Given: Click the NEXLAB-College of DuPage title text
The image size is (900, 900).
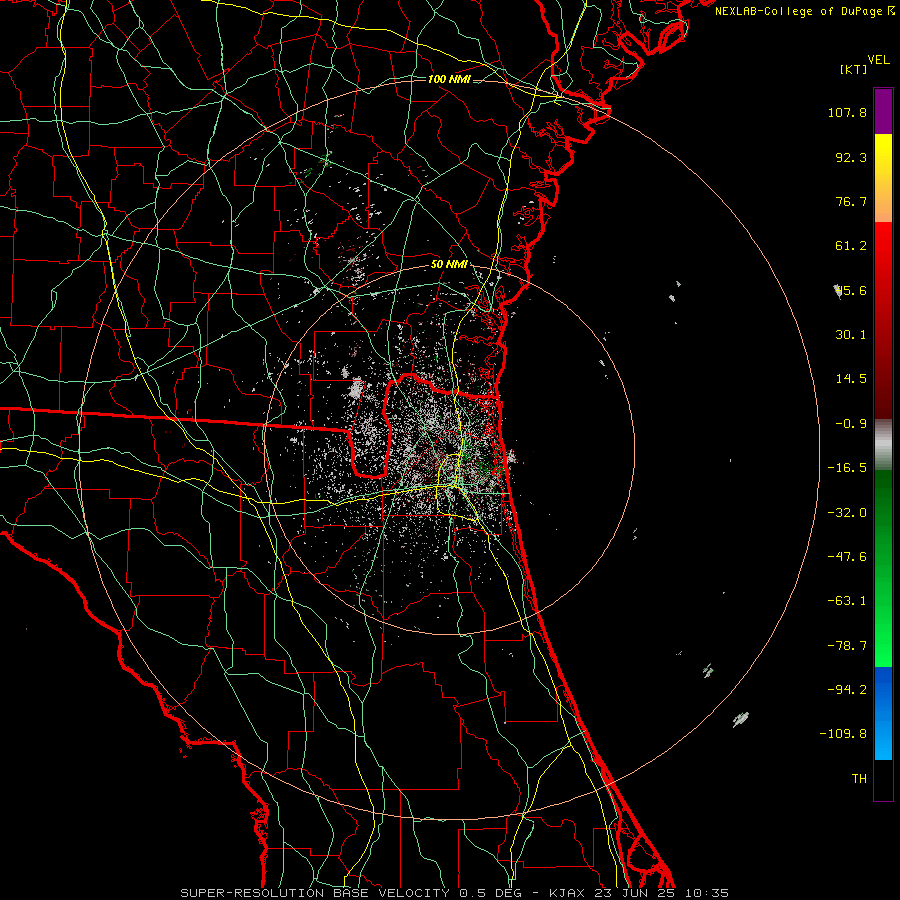Looking at the screenshot, I should (x=798, y=11).
